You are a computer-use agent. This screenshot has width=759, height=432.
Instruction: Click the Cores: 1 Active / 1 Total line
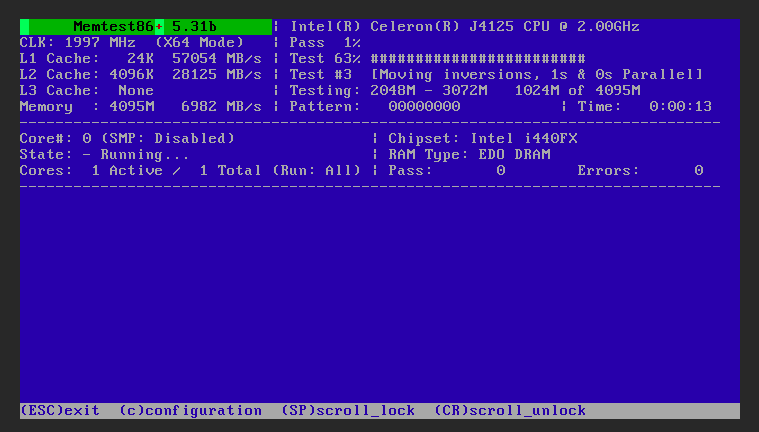[x=190, y=170]
